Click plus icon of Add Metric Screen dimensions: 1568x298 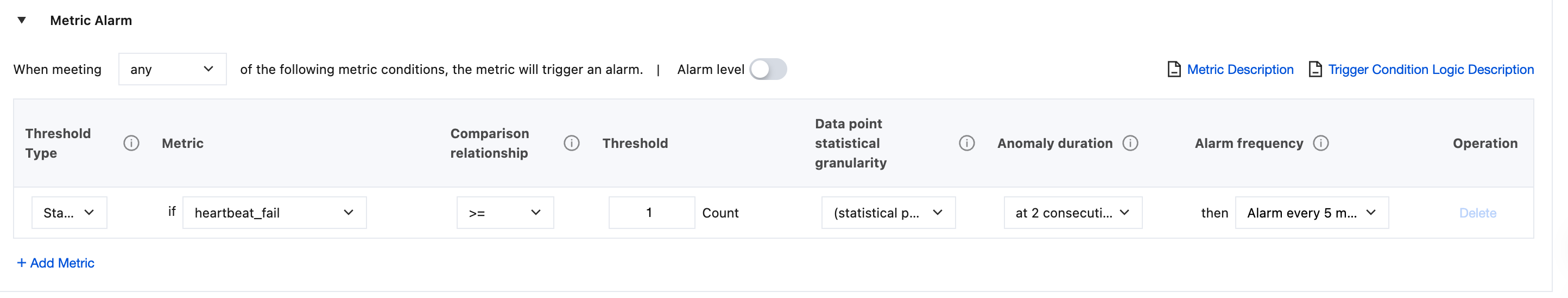click(21, 263)
